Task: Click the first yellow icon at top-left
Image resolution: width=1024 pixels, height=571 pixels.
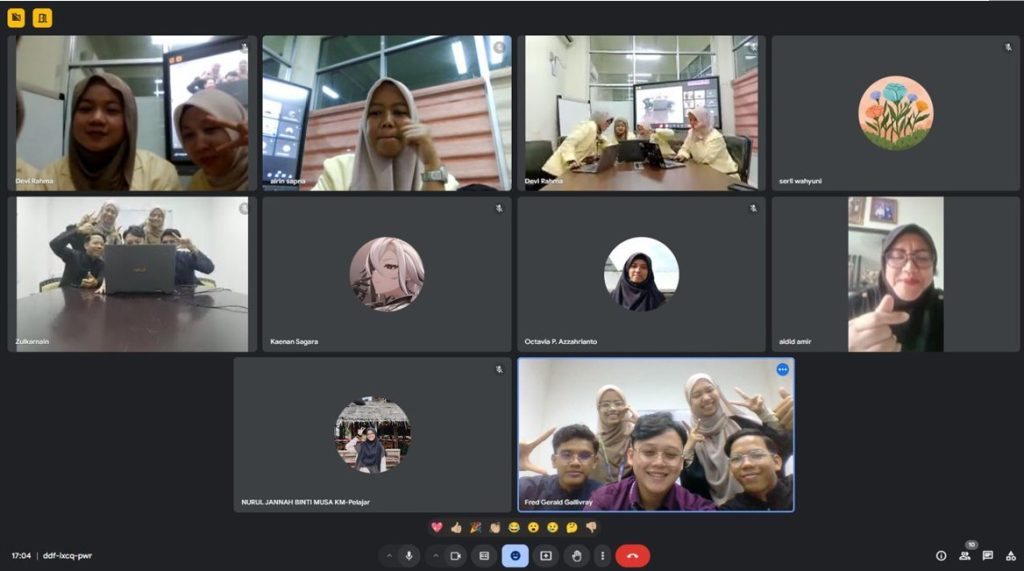Action: 16,17
